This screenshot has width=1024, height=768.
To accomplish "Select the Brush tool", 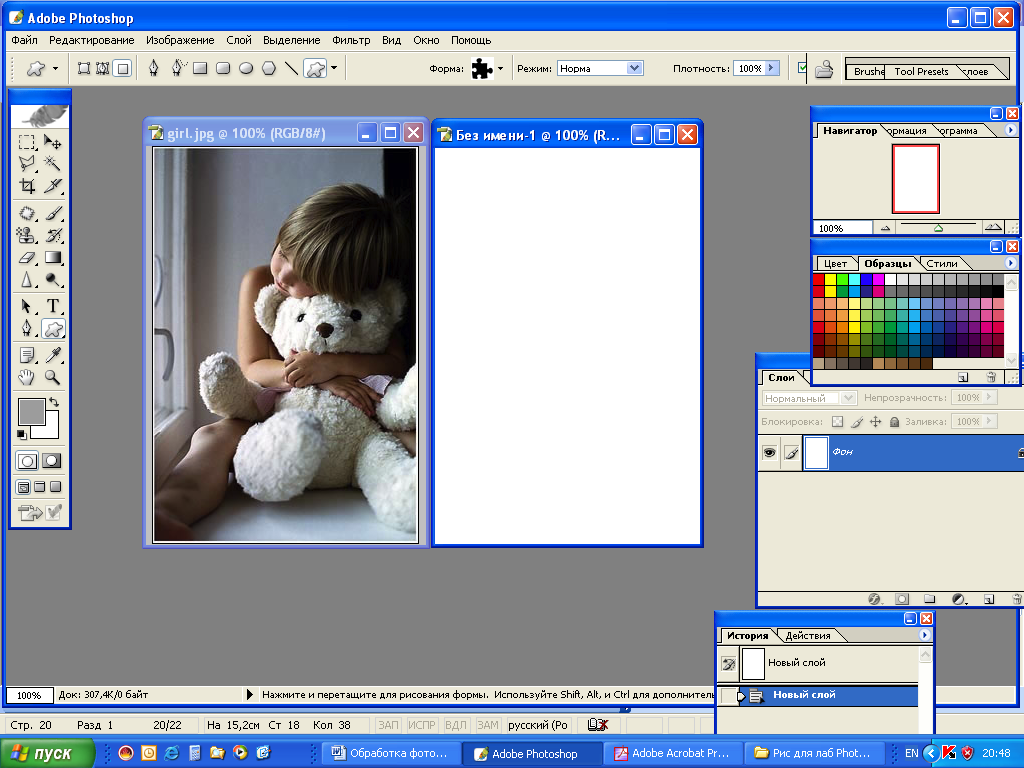I will coord(52,213).
